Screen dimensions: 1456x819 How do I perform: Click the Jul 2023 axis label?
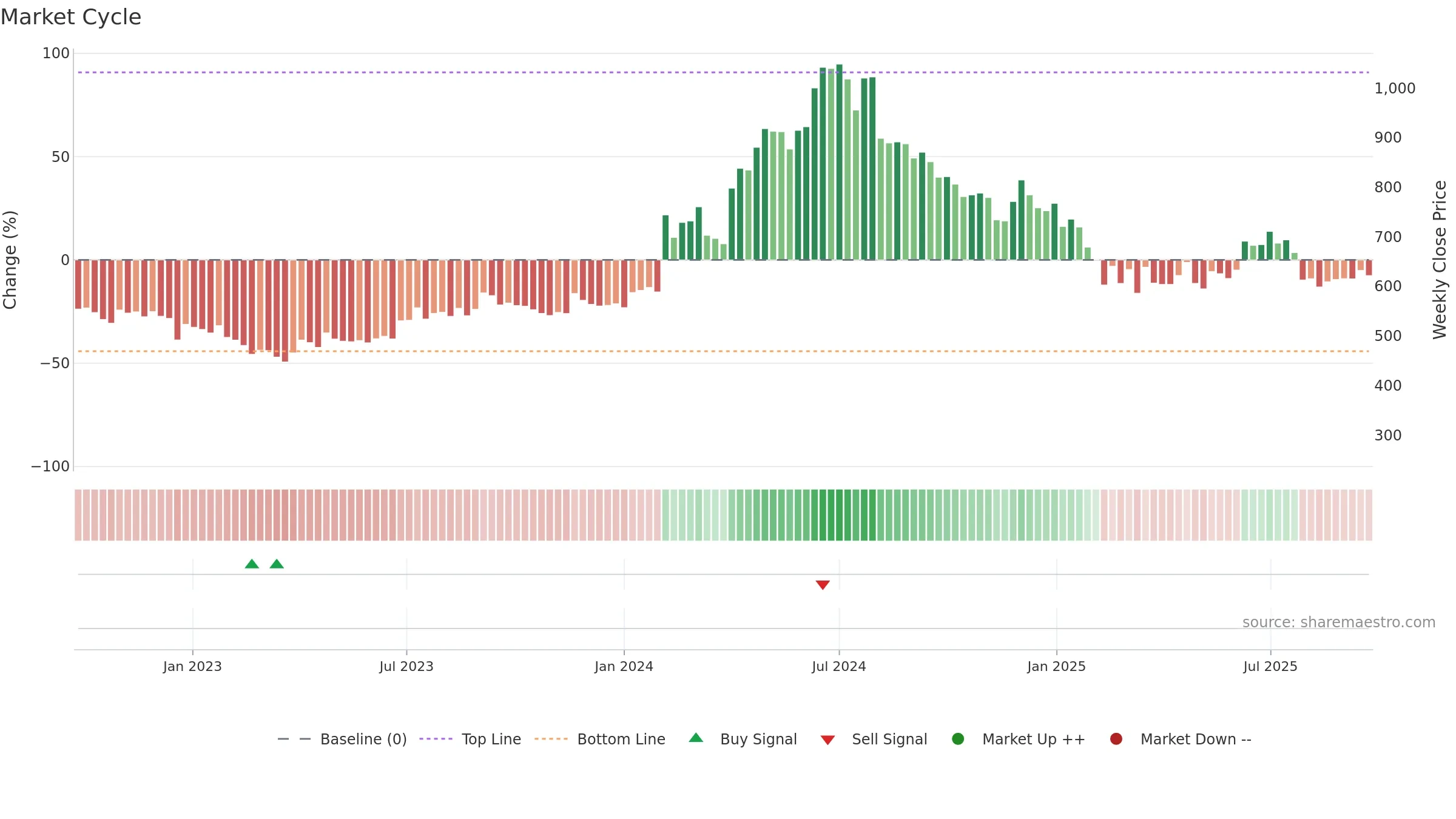406,667
